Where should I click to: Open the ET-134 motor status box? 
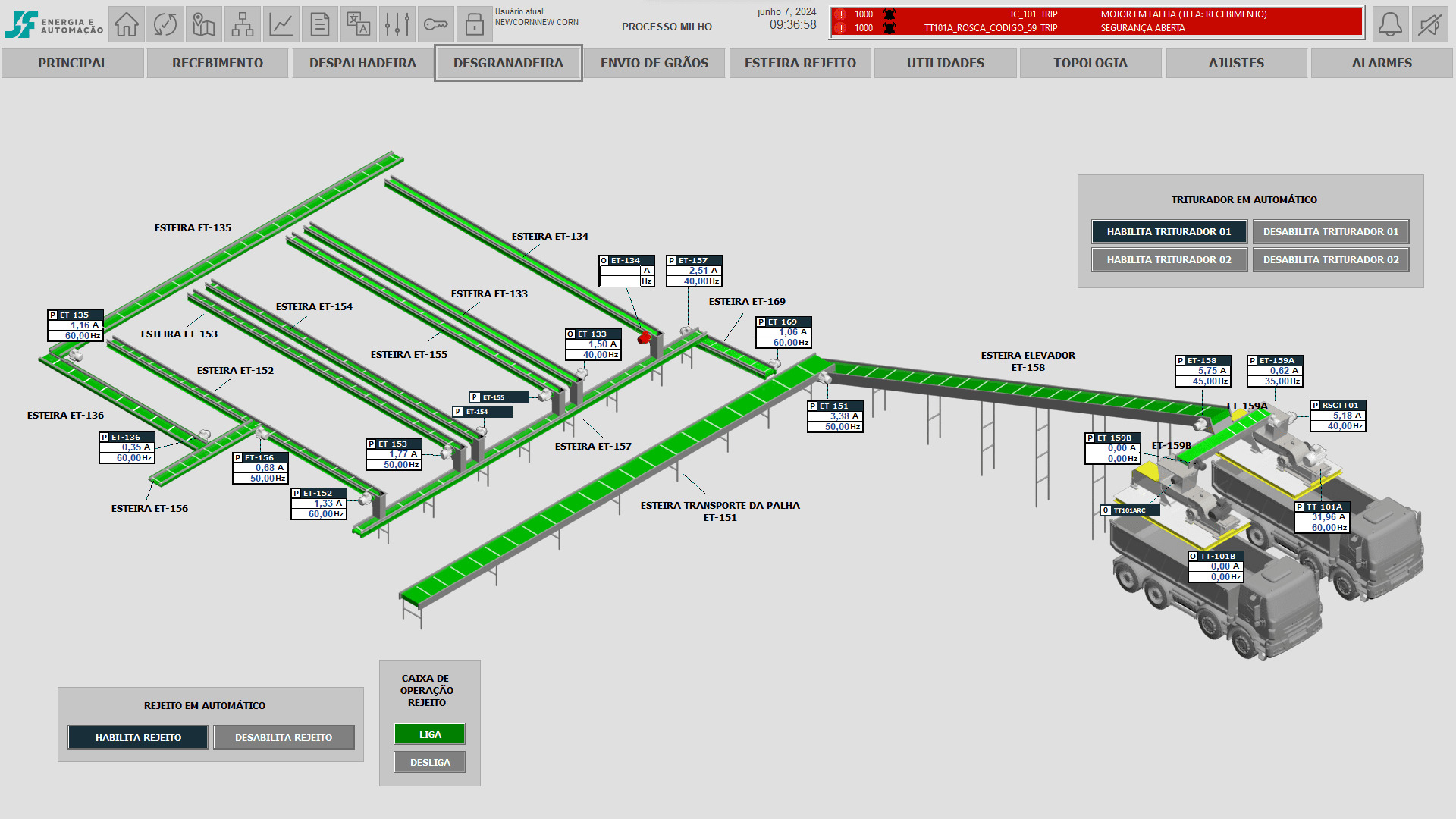point(626,271)
